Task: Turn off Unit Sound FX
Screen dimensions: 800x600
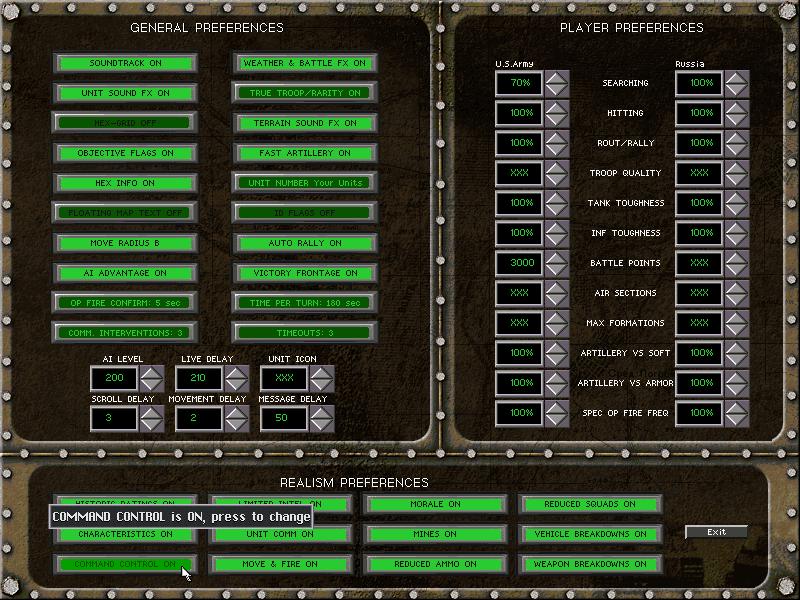Action: (125, 93)
